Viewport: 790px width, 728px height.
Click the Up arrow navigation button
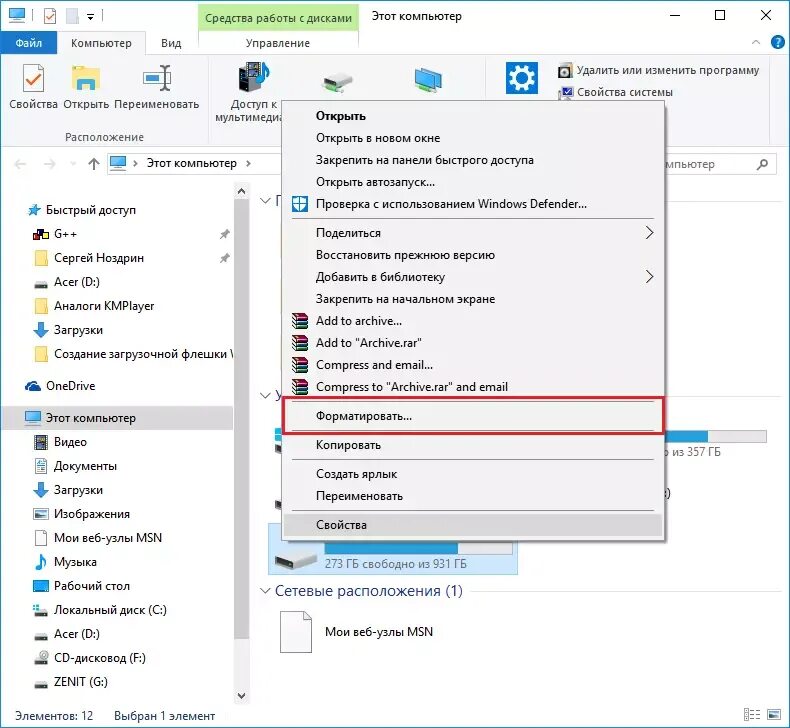[x=94, y=164]
